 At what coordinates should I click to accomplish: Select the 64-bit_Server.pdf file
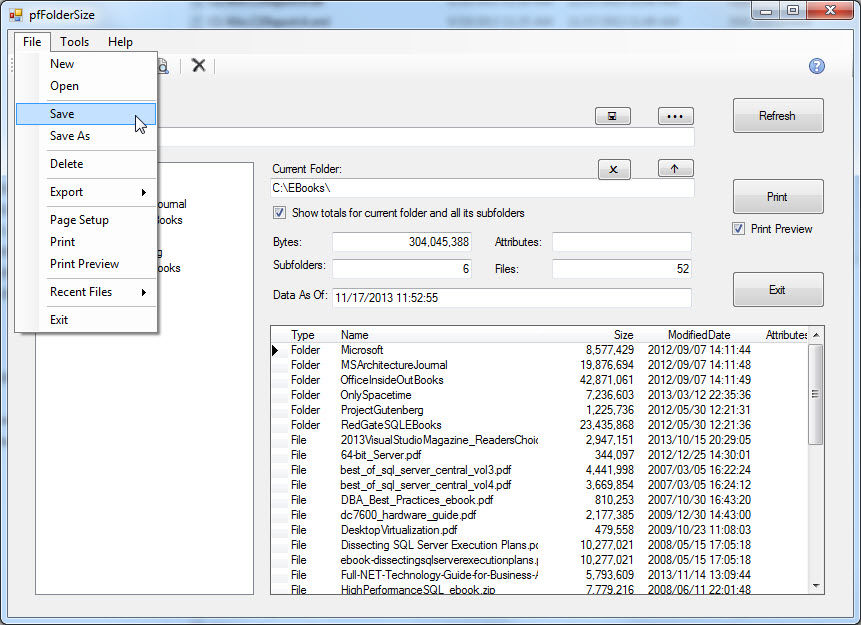540,455
